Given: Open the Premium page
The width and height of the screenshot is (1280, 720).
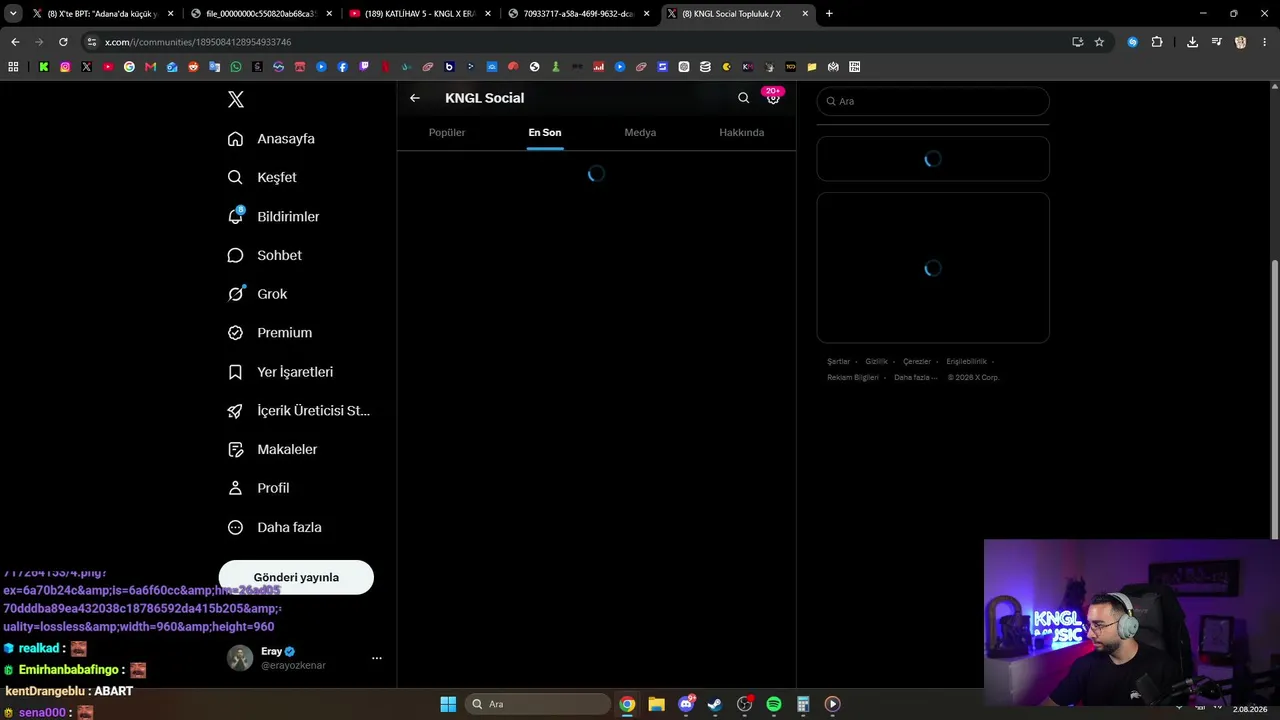Looking at the screenshot, I should coord(270,333).
